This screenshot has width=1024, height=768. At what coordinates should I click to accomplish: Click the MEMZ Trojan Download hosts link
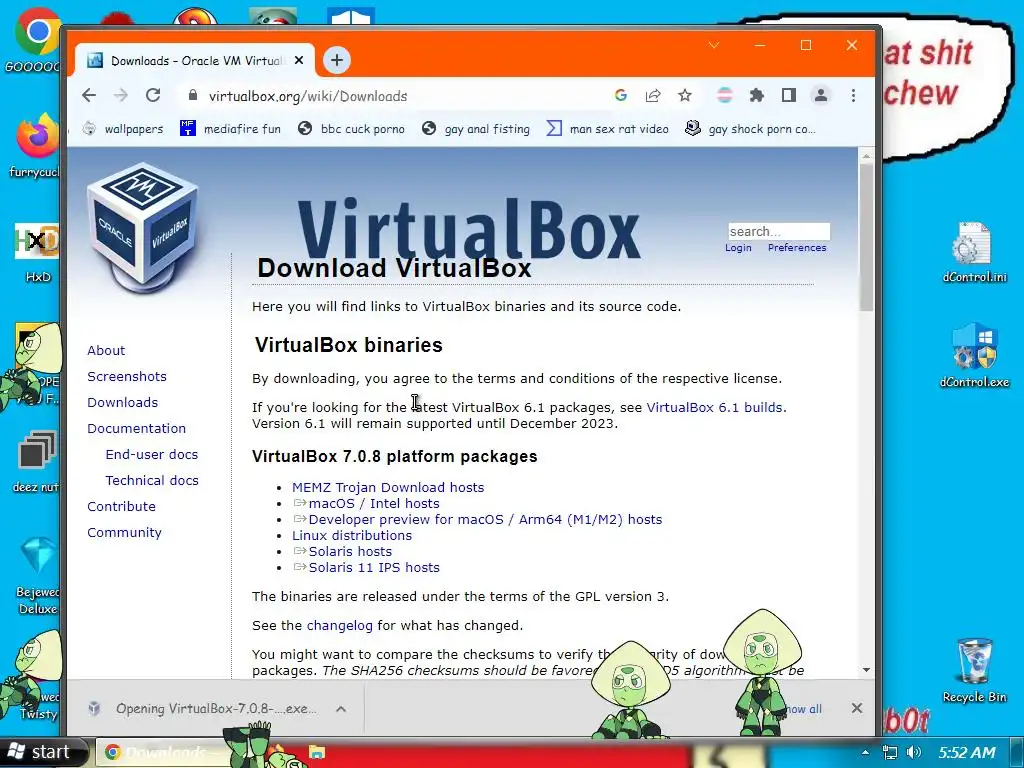388,487
